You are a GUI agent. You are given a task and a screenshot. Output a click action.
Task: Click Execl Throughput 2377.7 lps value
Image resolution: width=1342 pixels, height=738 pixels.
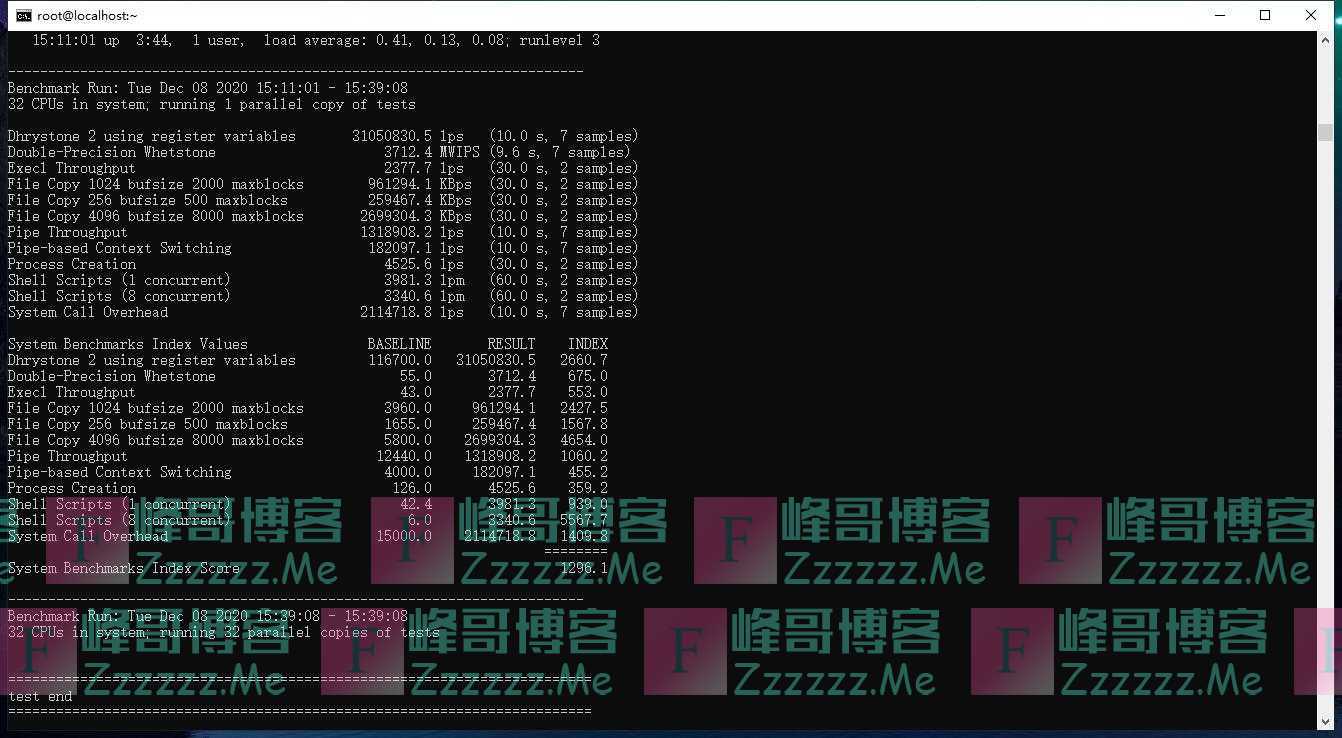[x=424, y=169]
